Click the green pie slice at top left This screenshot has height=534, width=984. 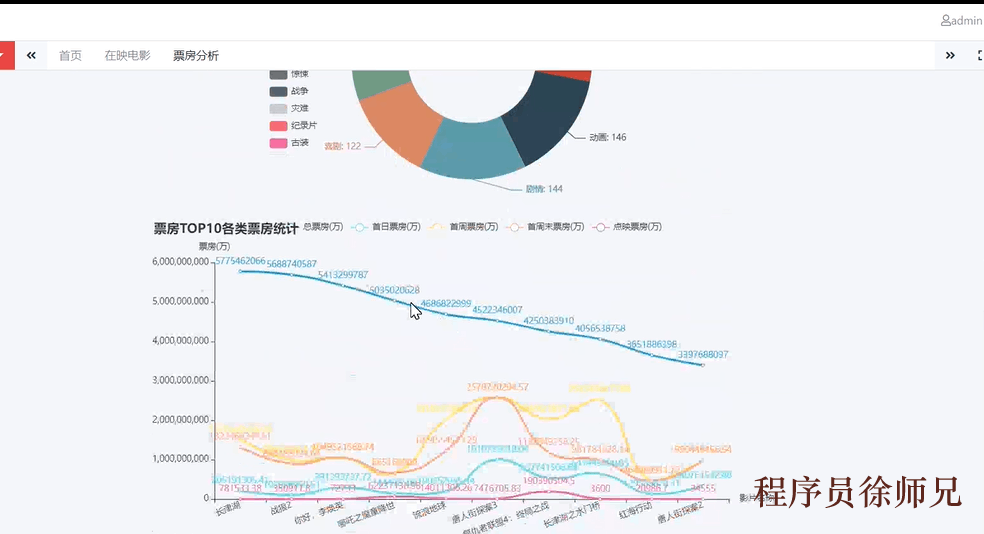pyautogui.click(x=380, y=82)
